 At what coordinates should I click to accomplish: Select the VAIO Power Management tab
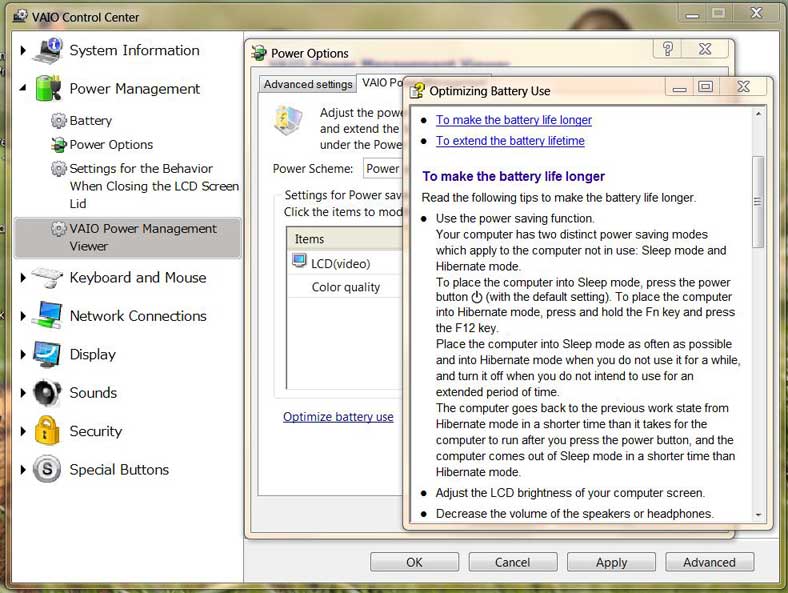point(381,83)
